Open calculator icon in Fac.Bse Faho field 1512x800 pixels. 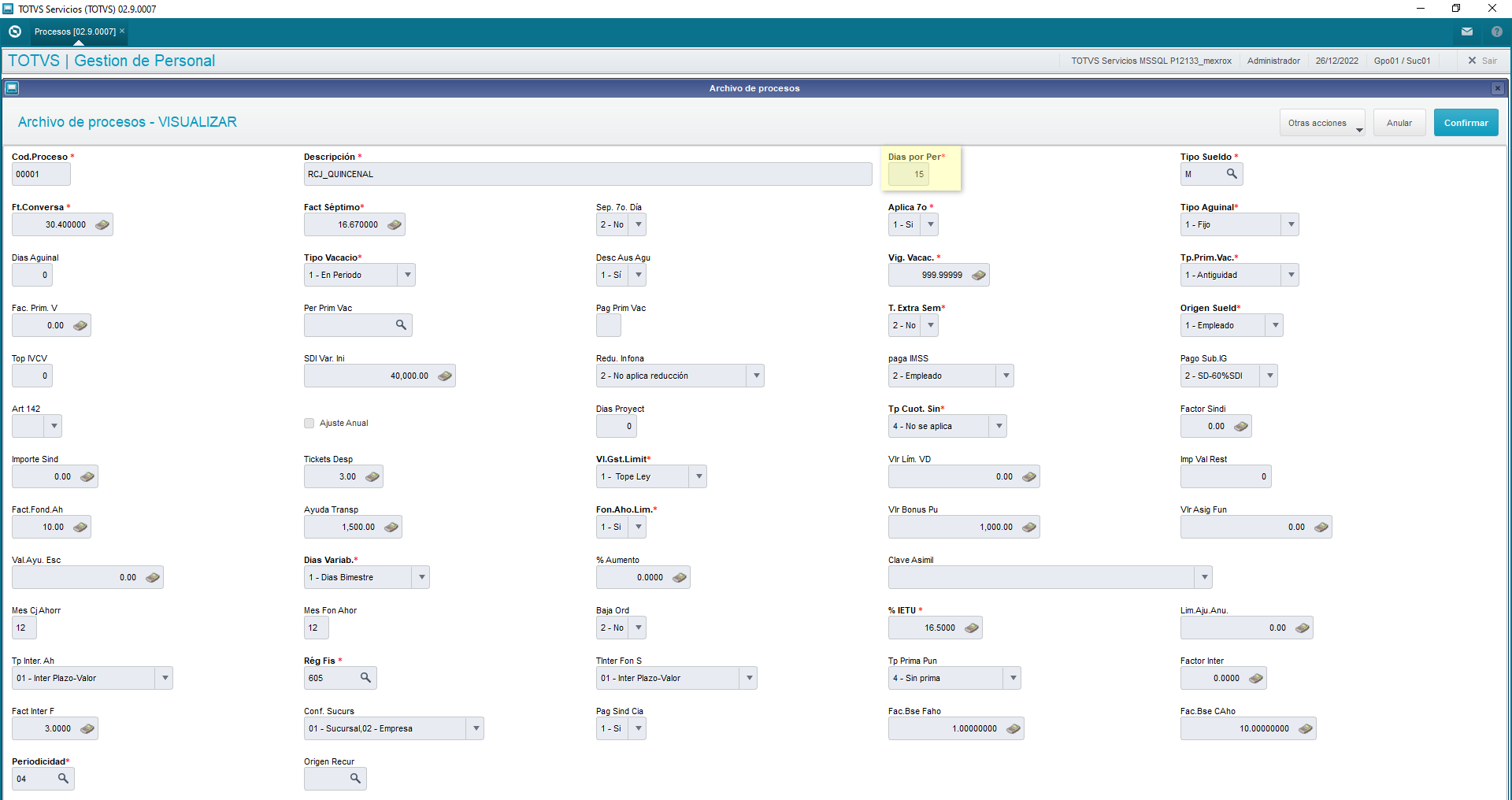tap(1014, 729)
